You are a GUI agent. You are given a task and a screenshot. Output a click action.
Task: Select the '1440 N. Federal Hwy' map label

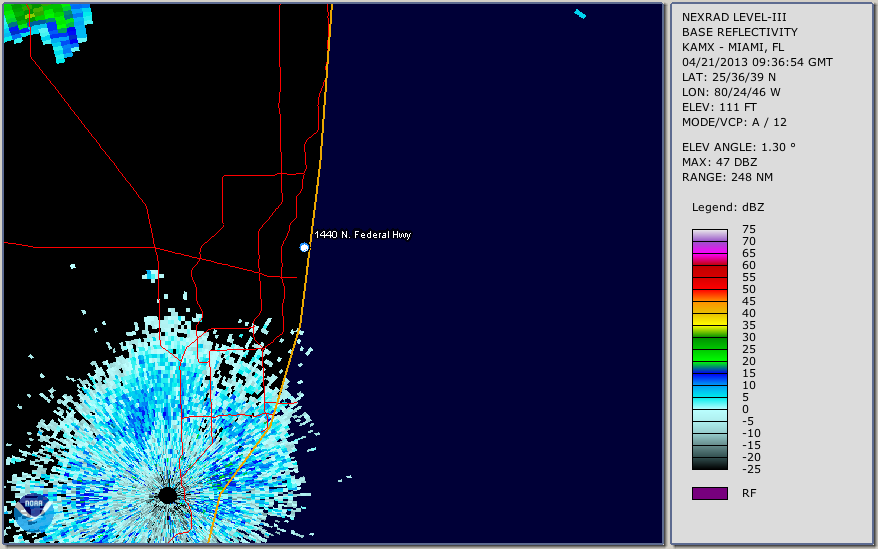tap(363, 235)
